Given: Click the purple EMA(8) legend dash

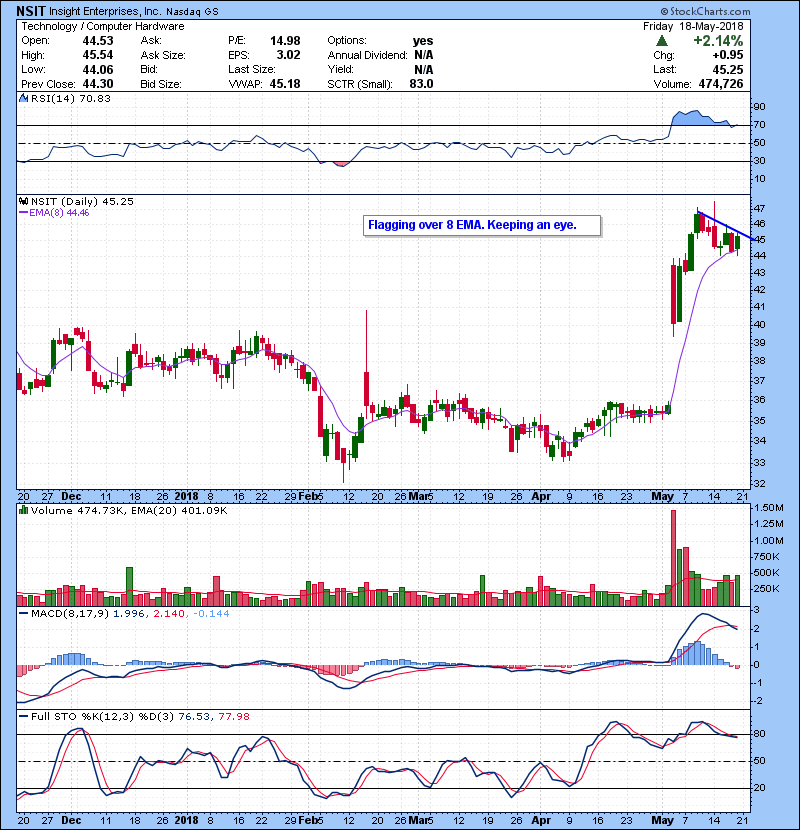Looking at the screenshot, I should (24, 213).
